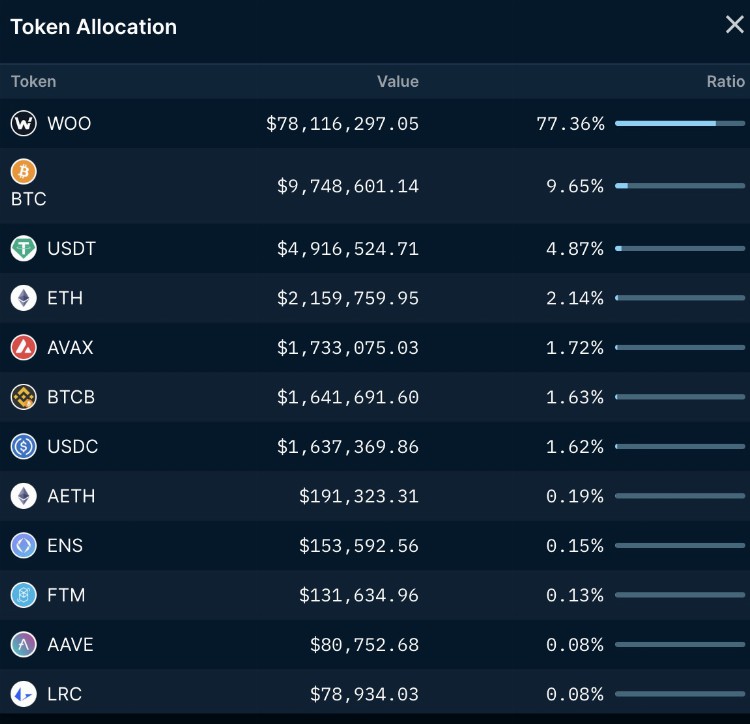Sort by the Value column header
Screen dimensions: 750x724
pyautogui.click(x=397, y=82)
